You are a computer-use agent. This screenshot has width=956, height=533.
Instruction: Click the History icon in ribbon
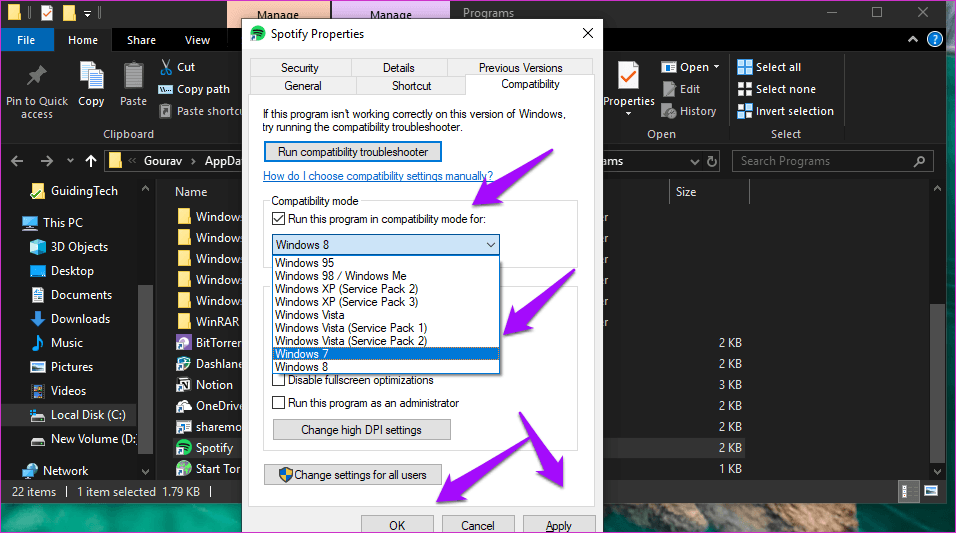tap(669, 111)
